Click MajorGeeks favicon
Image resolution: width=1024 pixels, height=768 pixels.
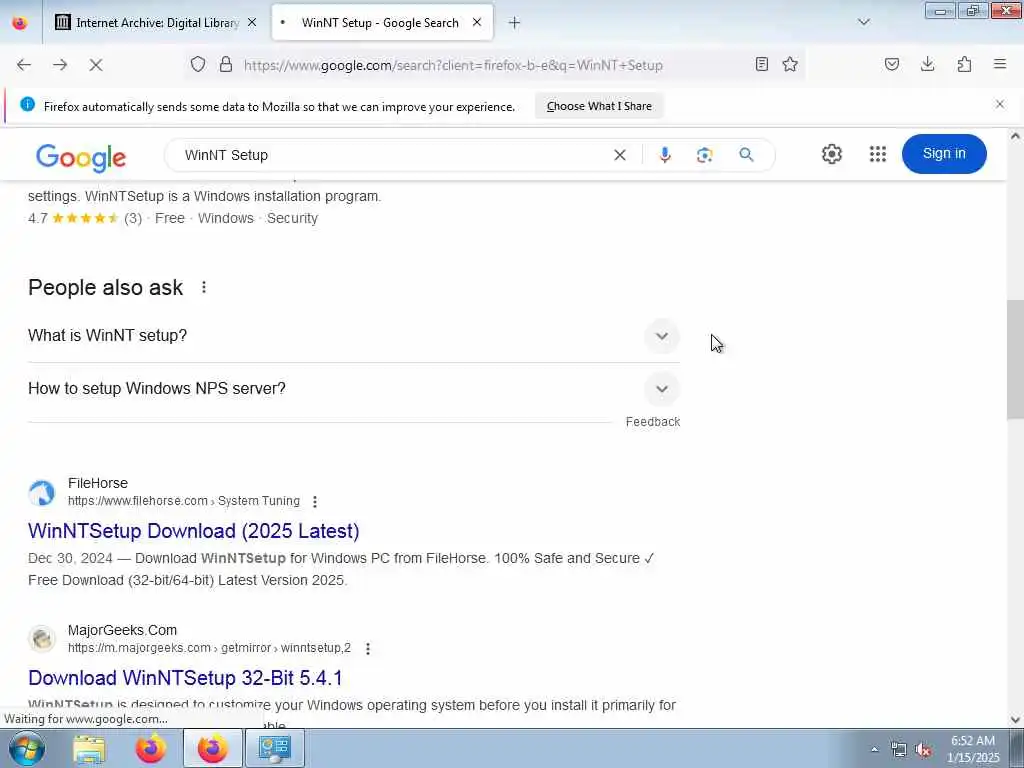(x=42, y=639)
